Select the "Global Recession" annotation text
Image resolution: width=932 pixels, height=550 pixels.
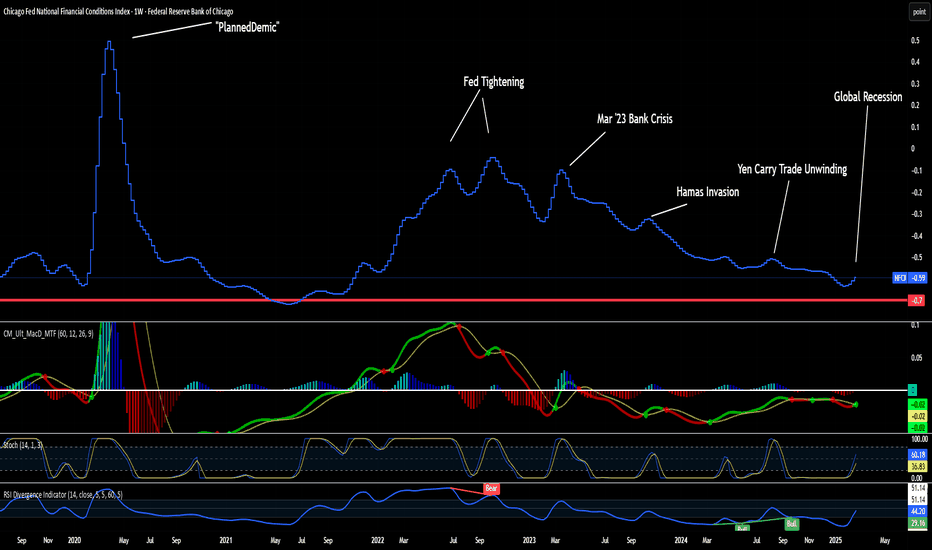point(868,97)
